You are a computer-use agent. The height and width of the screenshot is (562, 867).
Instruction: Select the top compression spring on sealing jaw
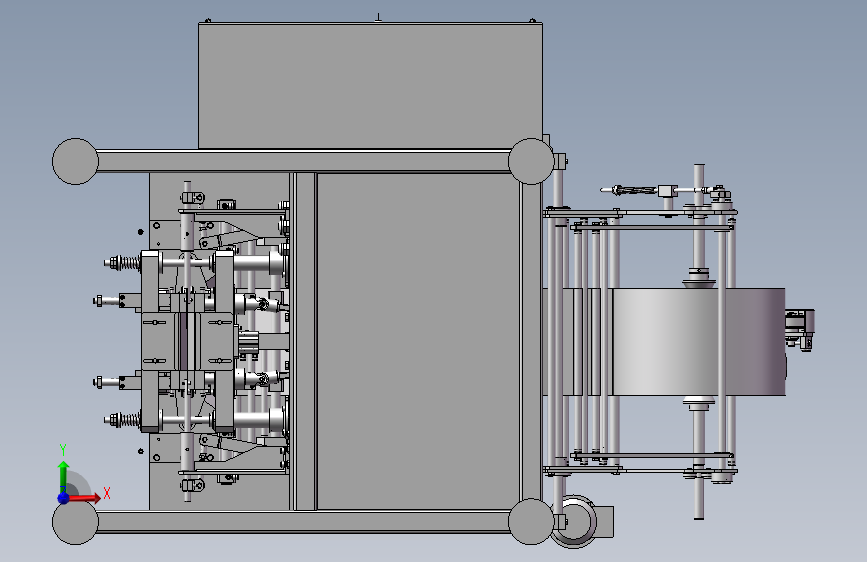(x=129, y=263)
